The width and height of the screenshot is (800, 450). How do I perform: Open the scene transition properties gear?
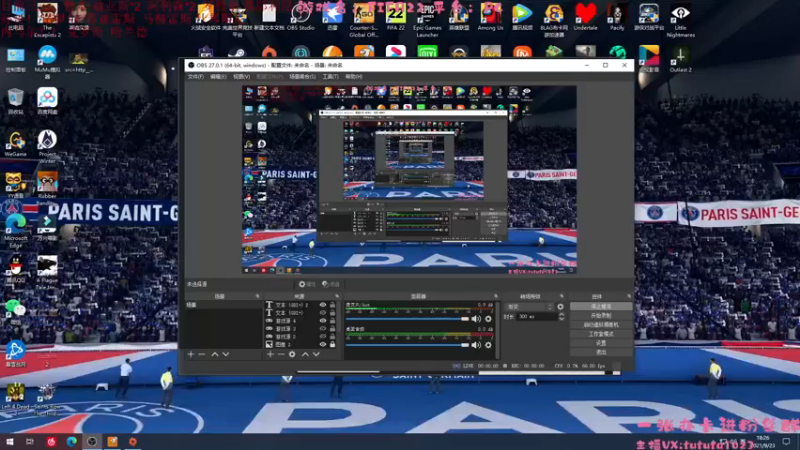(561, 307)
